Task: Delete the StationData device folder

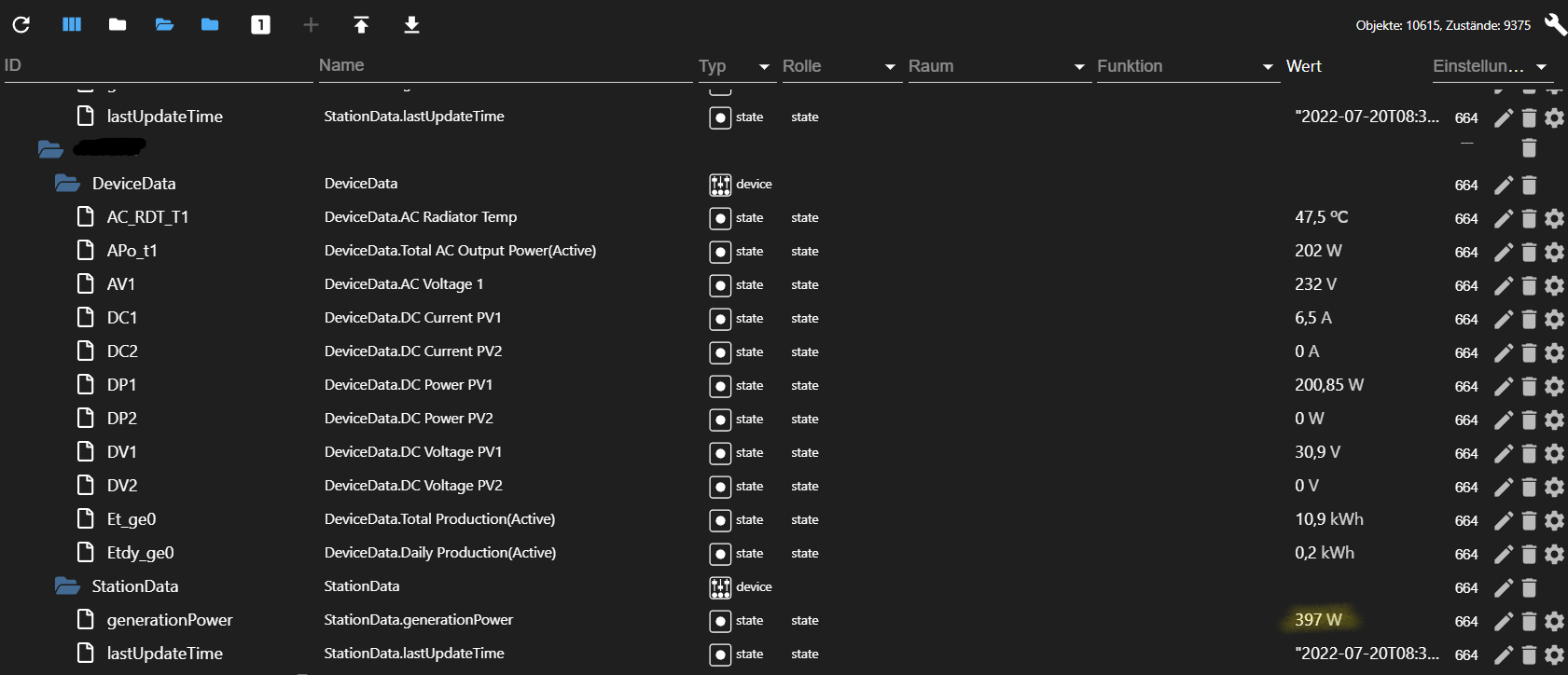Action: (1529, 587)
